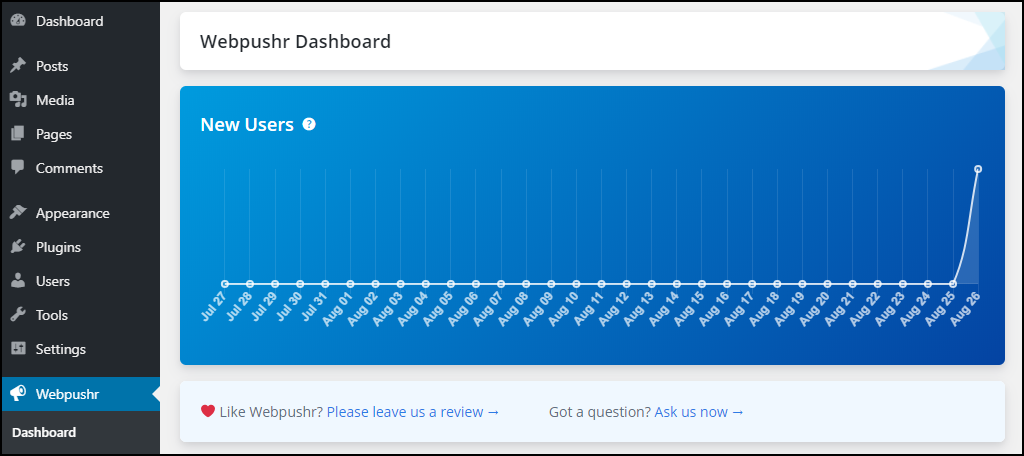Follow the 'Please leave us a review' link
This screenshot has height=456, width=1024.
click(x=413, y=412)
